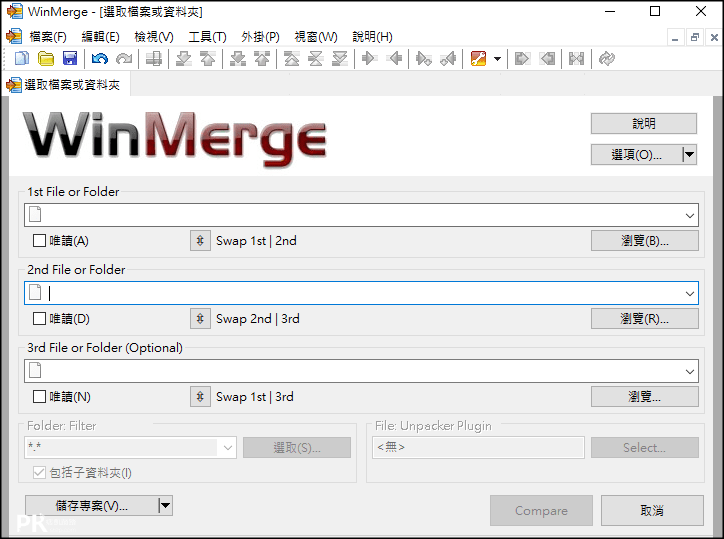
Task: Click the Compare button
Action: (x=541, y=510)
